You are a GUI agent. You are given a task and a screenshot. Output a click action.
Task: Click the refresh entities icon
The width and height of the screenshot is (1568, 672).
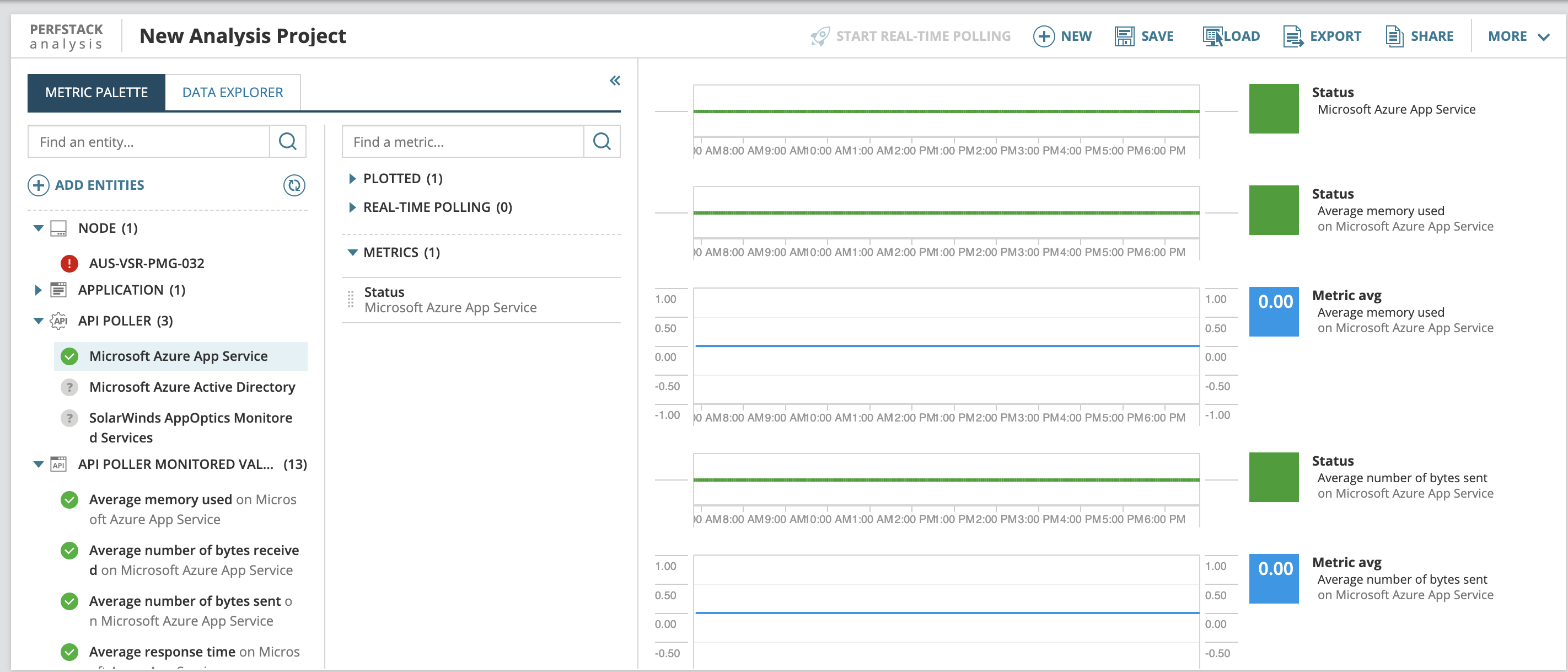click(x=294, y=185)
